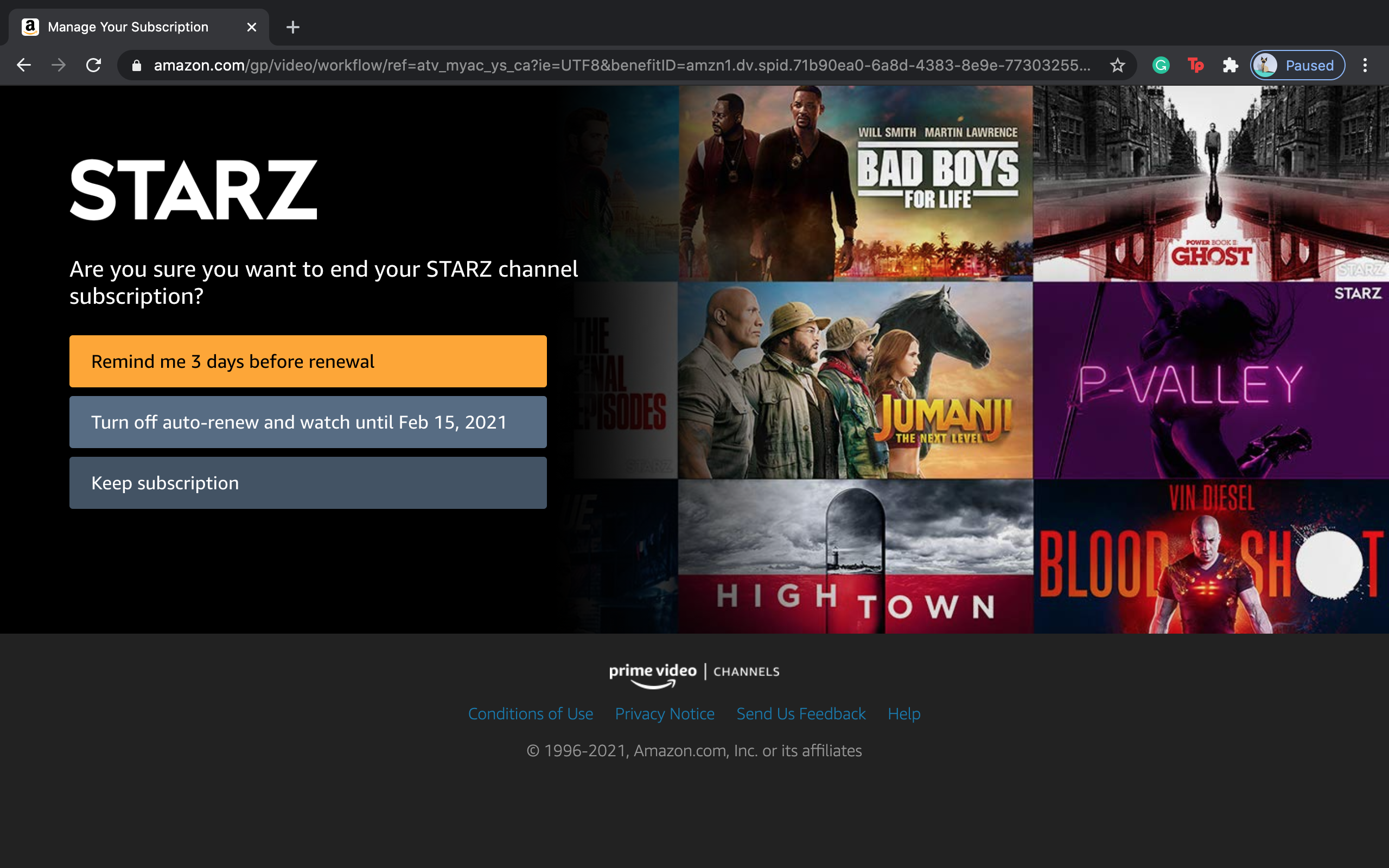Toggle Turn off auto-renew until Feb 15 2021
1389x868 pixels.
pyautogui.click(x=308, y=421)
